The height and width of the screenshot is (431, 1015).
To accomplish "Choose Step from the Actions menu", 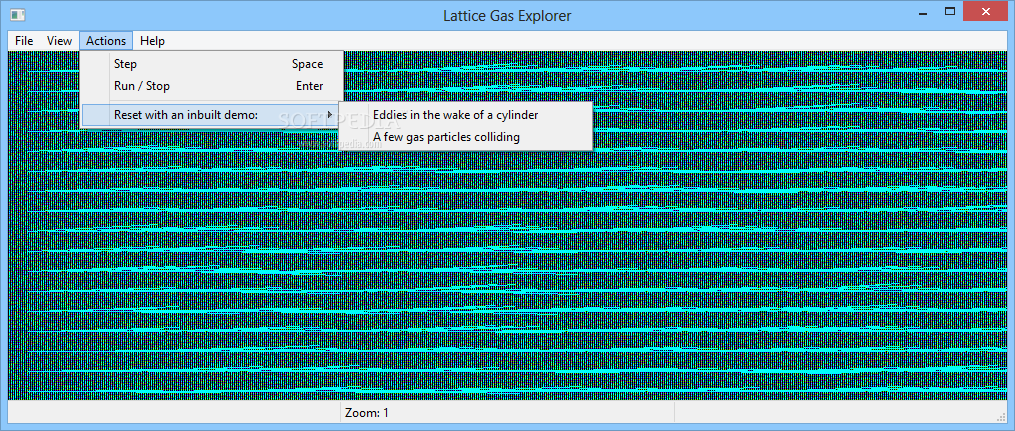I will [x=212, y=64].
